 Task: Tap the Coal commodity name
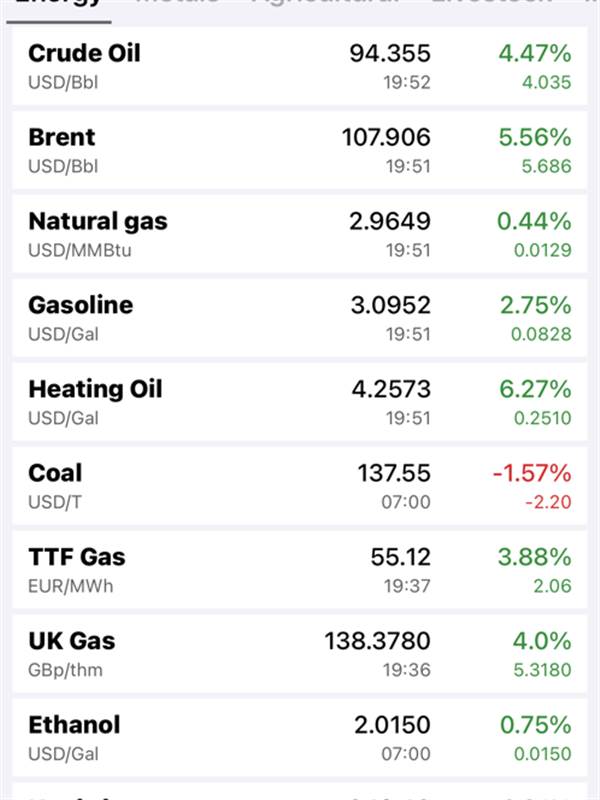coord(55,474)
